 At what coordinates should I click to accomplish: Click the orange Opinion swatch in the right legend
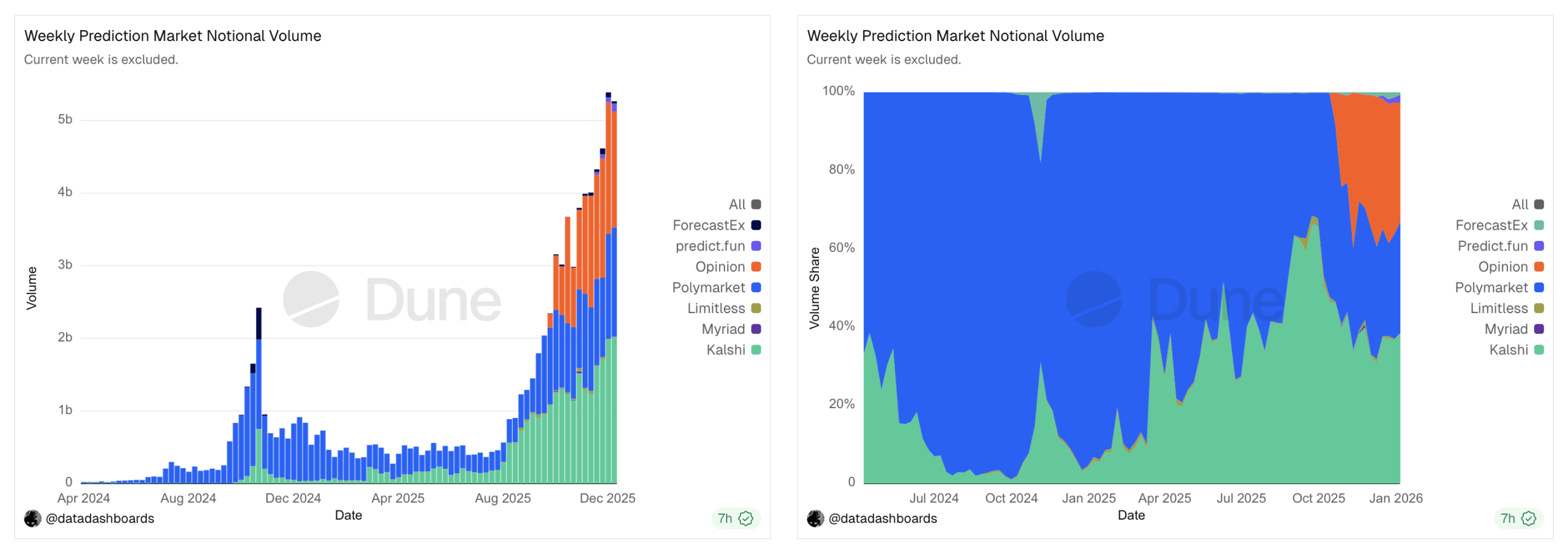pyautogui.click(x=1539, y=267)
